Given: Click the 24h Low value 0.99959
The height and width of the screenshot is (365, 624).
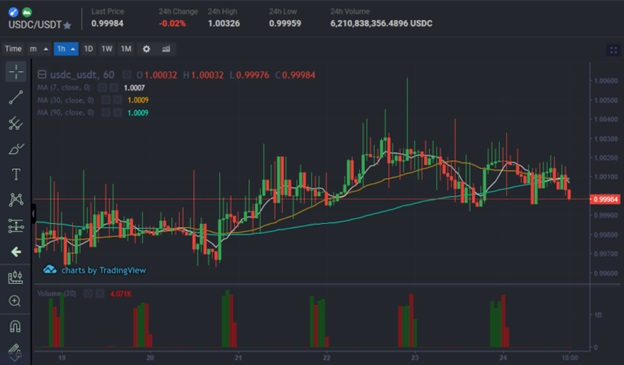Looking at the screenshot, I should 285,23.
